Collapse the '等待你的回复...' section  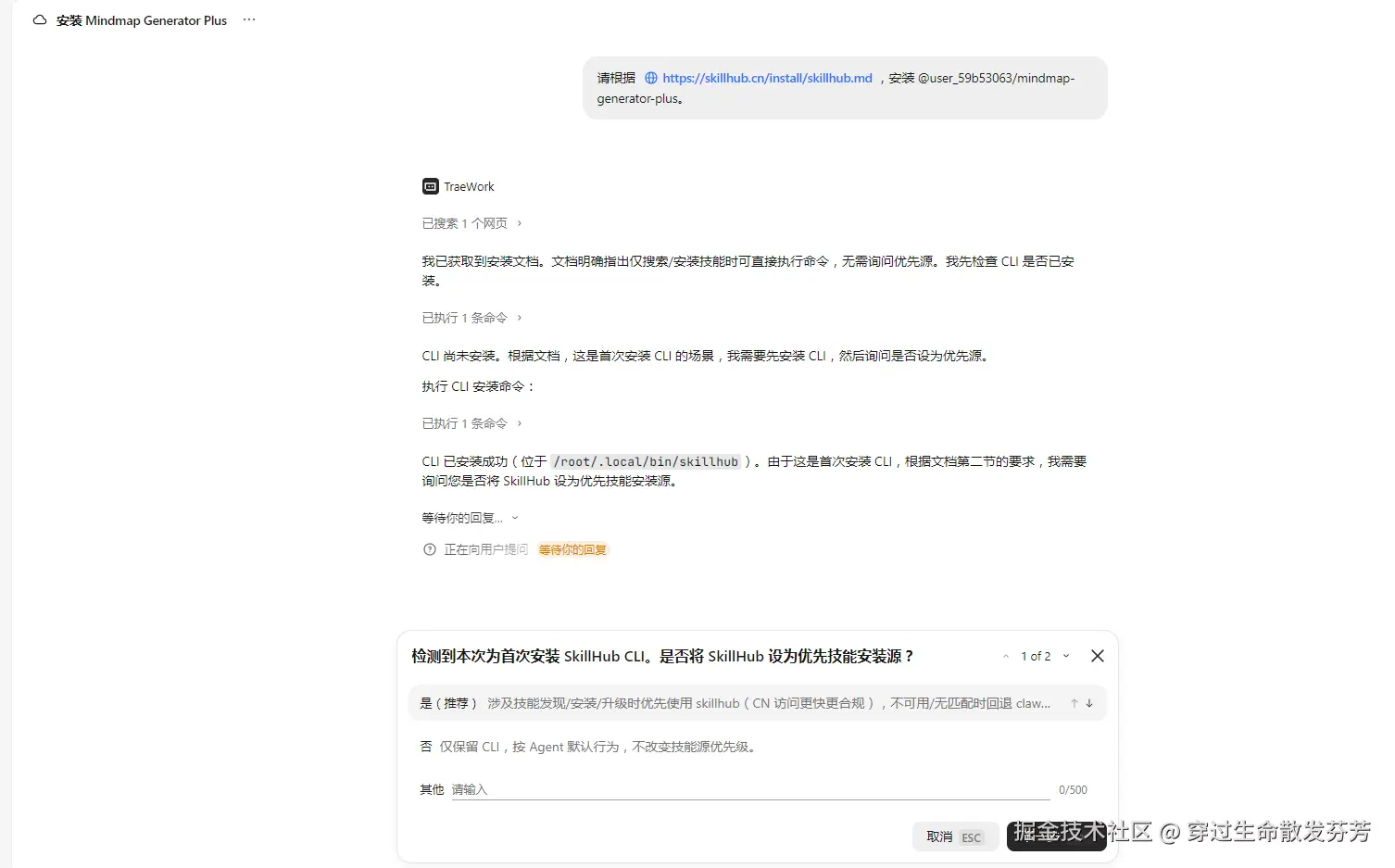coord(471,518)
